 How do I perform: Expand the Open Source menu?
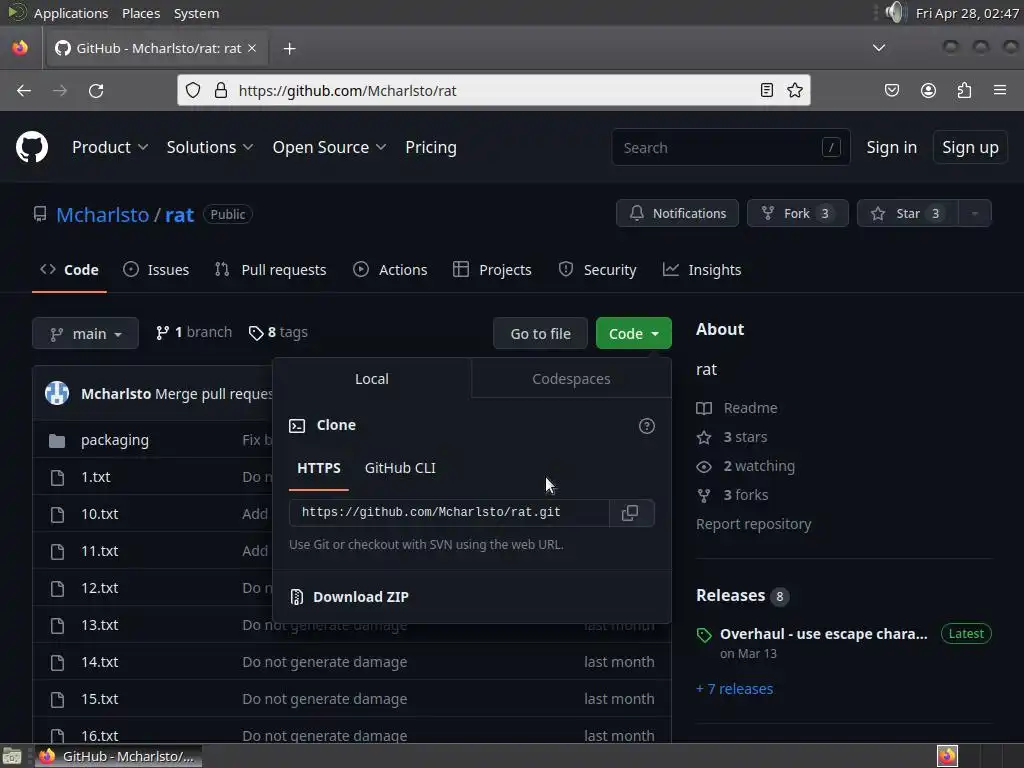[329, 148]
